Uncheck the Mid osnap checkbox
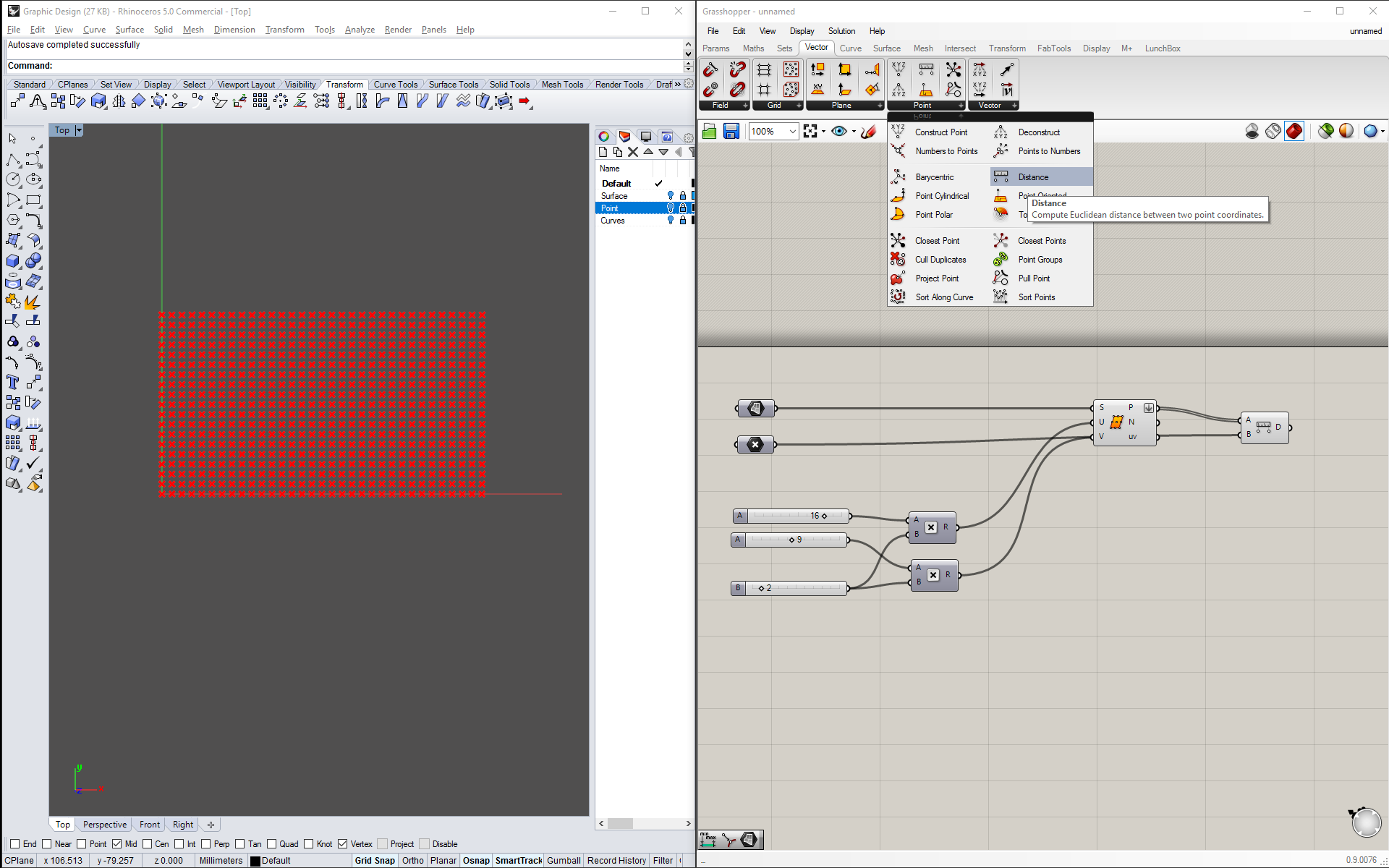This screenshot has height=868, width=1389. point(116,843)
